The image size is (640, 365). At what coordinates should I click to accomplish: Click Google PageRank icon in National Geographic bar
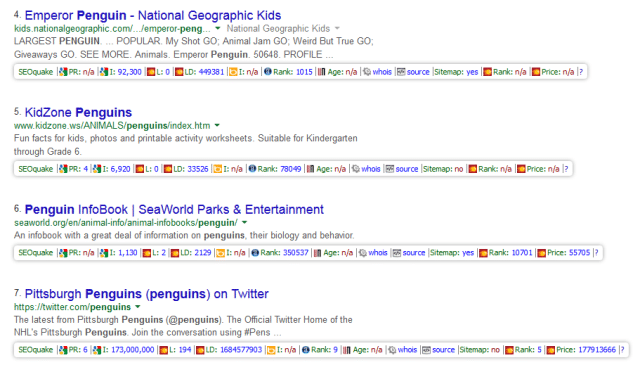(x=63, y=72)
